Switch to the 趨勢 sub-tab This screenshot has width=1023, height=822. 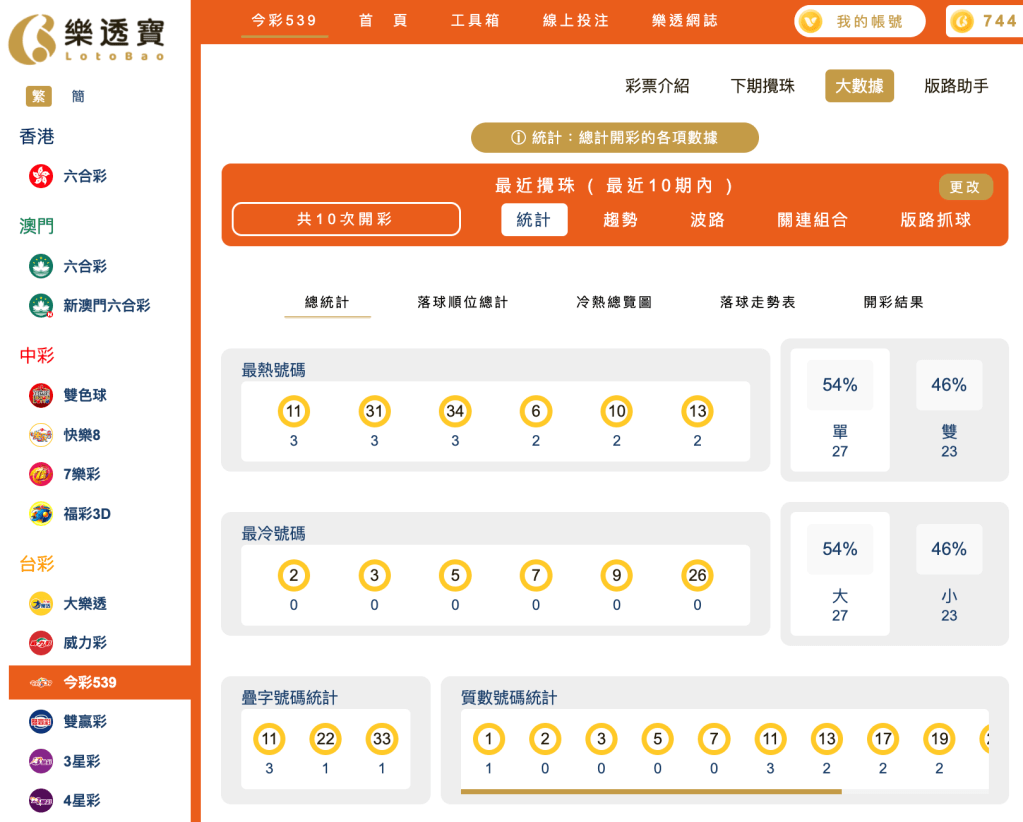click(620, 220)
